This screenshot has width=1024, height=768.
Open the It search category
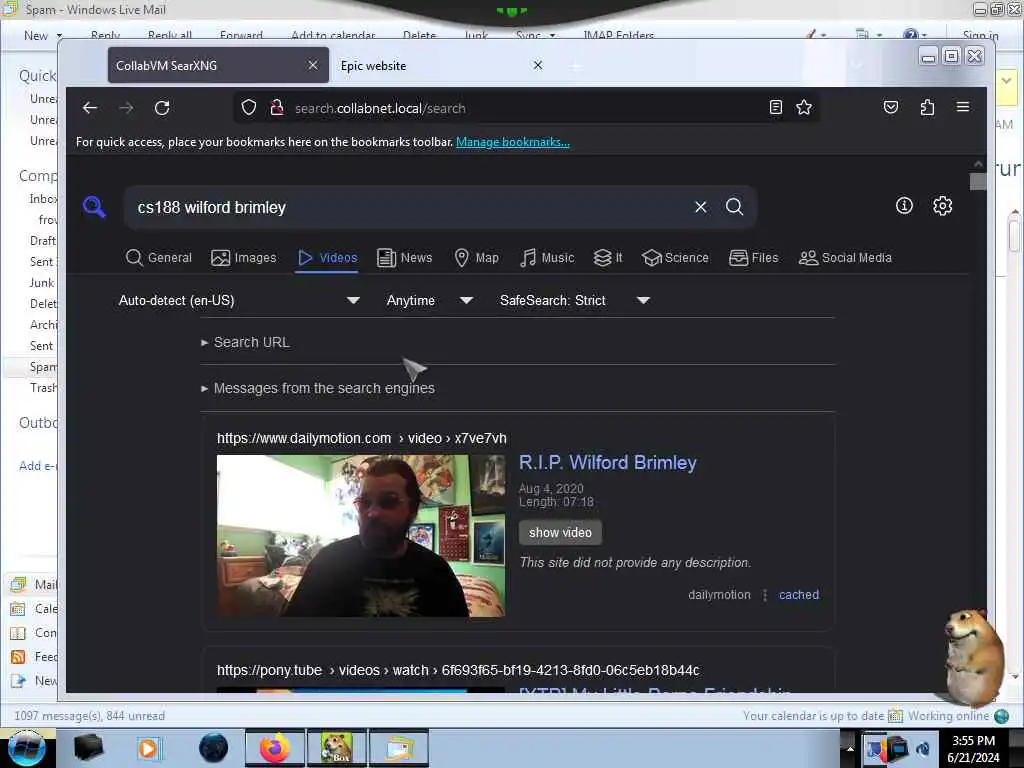[x=608, y=258]
